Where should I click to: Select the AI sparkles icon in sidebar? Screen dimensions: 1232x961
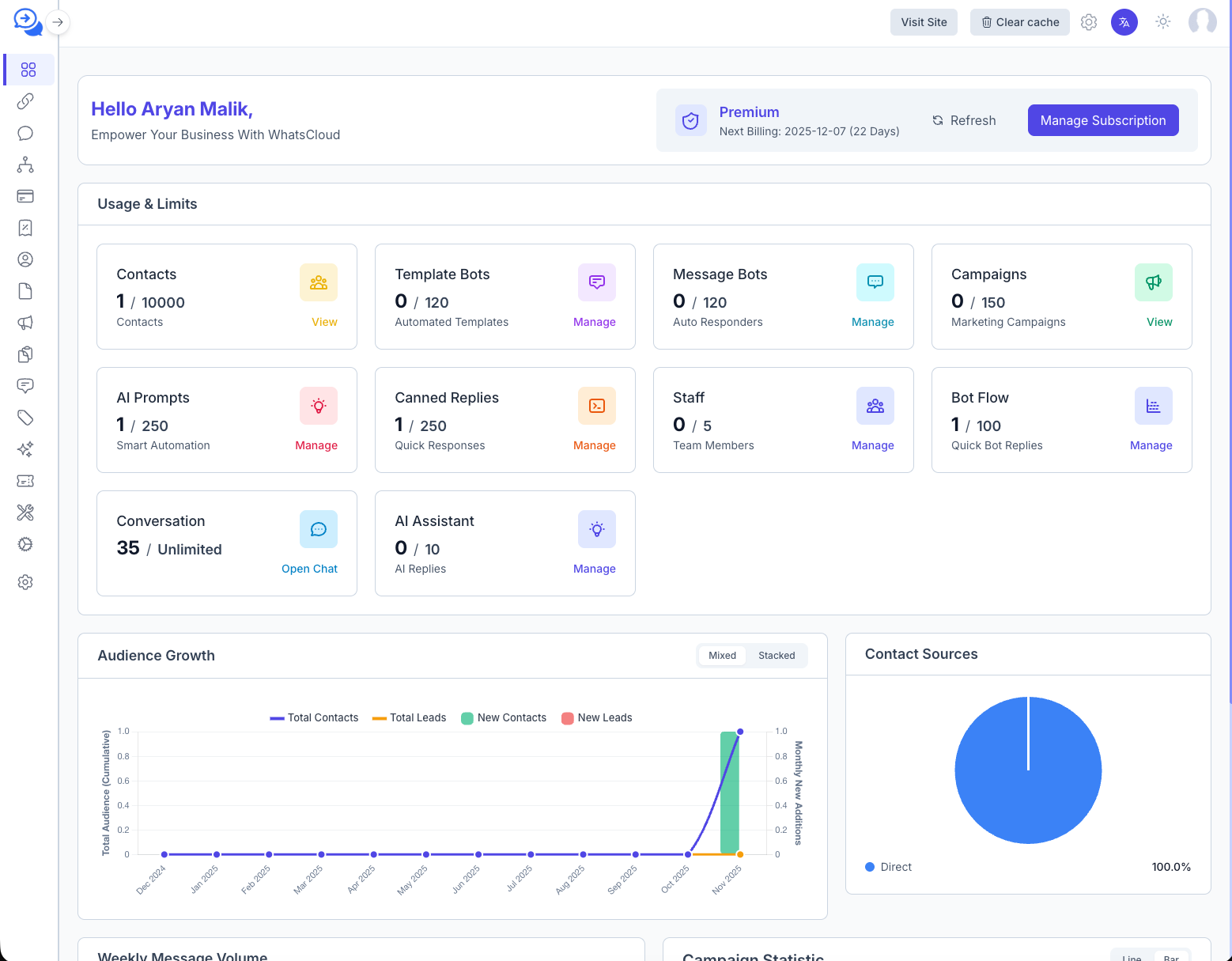tap(25, 449)
